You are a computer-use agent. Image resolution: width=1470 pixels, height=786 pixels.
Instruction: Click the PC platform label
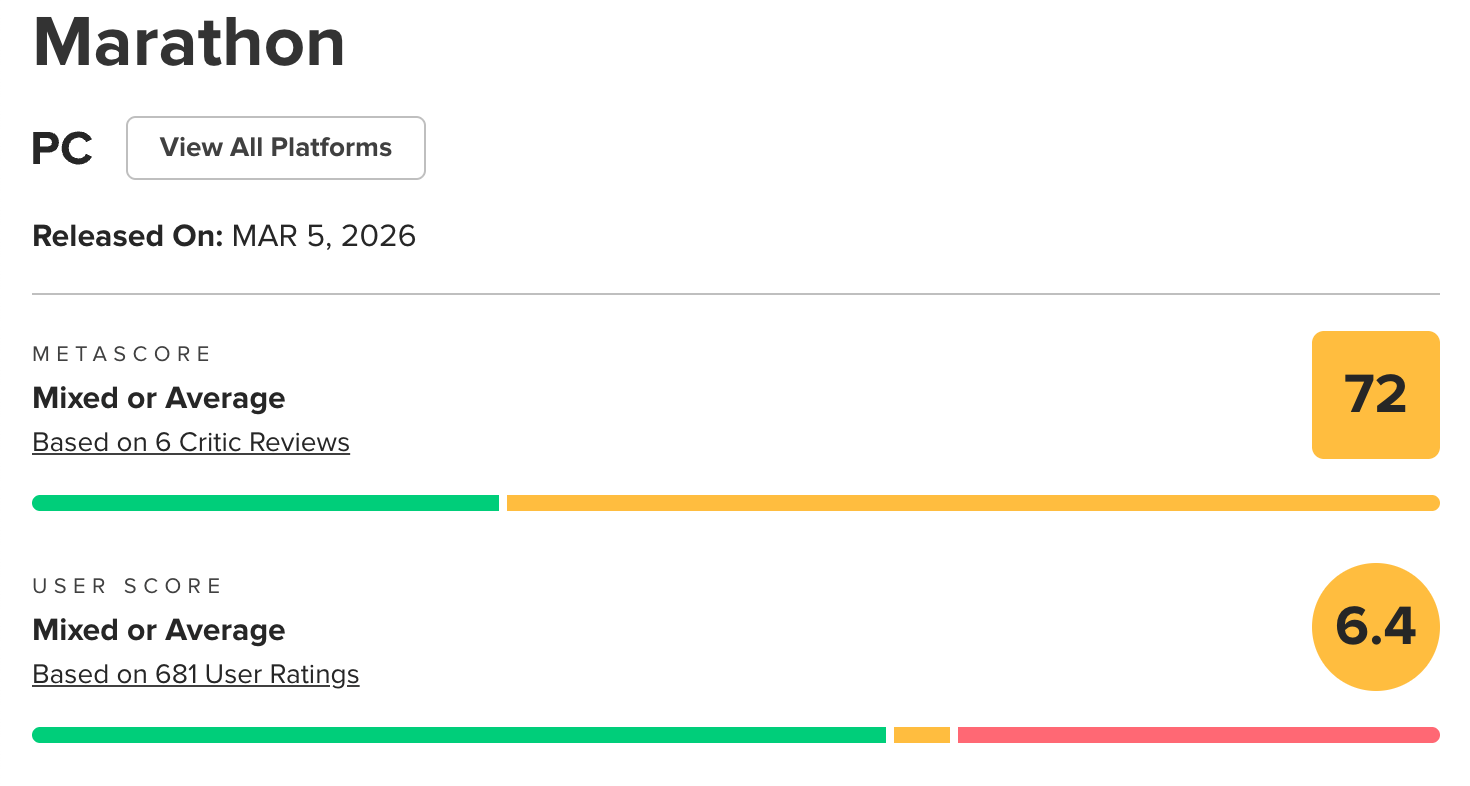[62, 149]
